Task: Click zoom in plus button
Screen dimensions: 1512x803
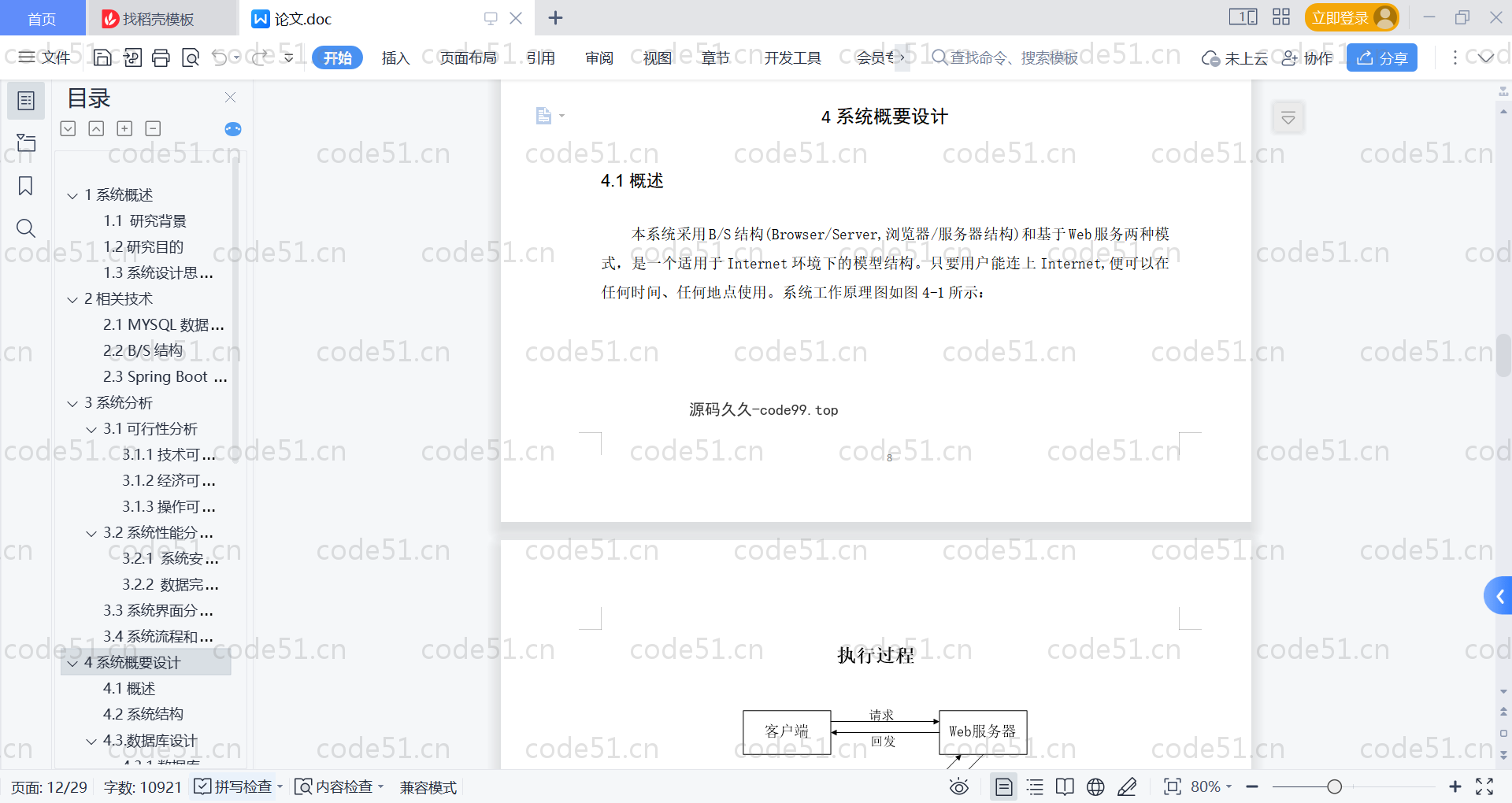Action: pos(1455,786)
